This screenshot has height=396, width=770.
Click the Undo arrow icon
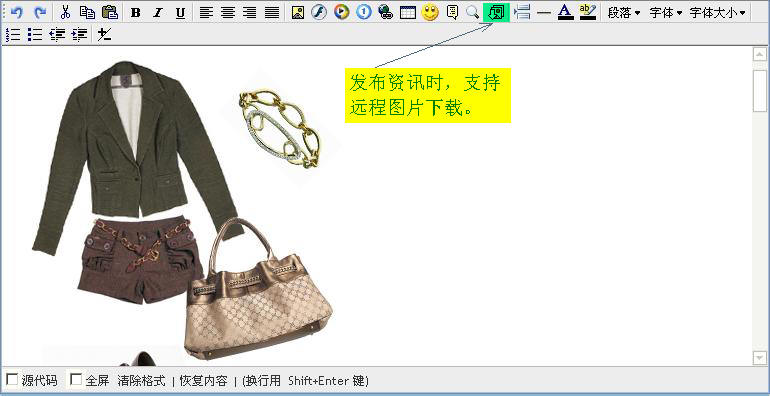click(17, 12)
